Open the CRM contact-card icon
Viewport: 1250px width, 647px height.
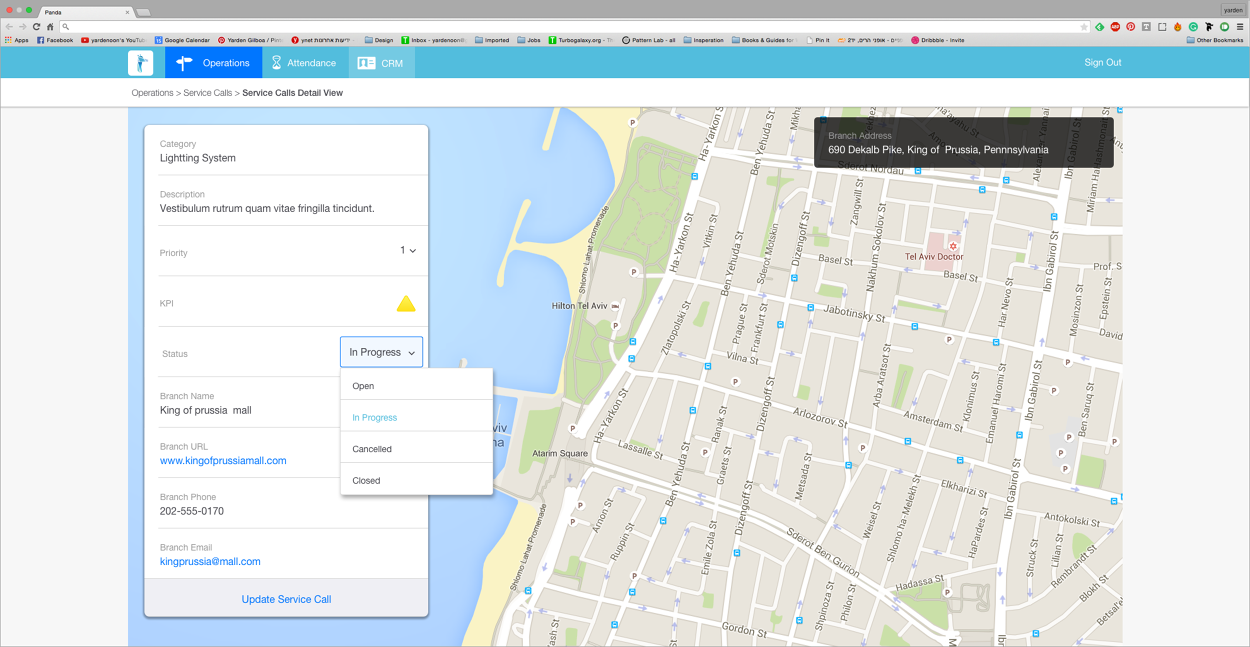364,62
